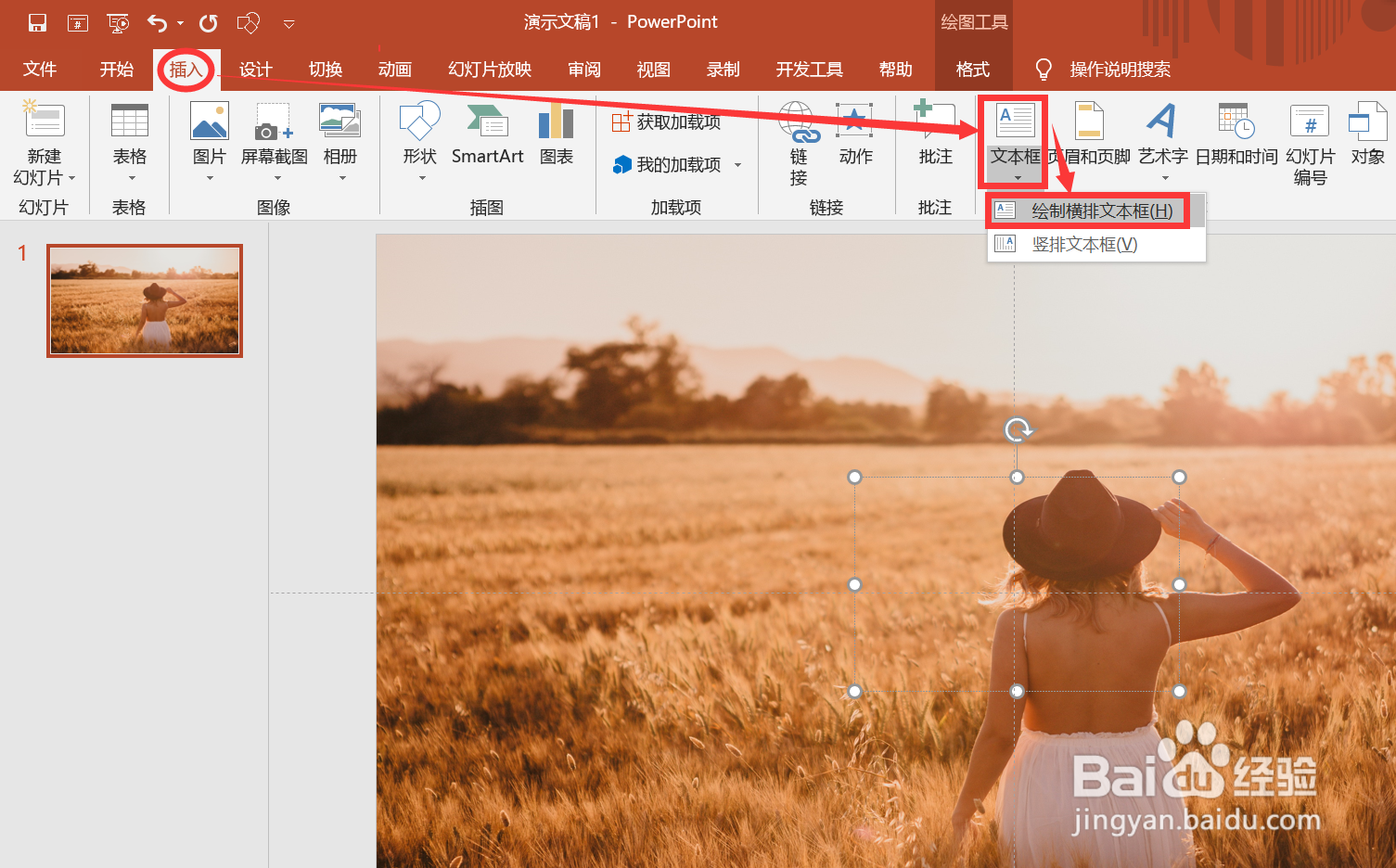Switch to the 开始 (Home) tab

(x=117, y=70)
